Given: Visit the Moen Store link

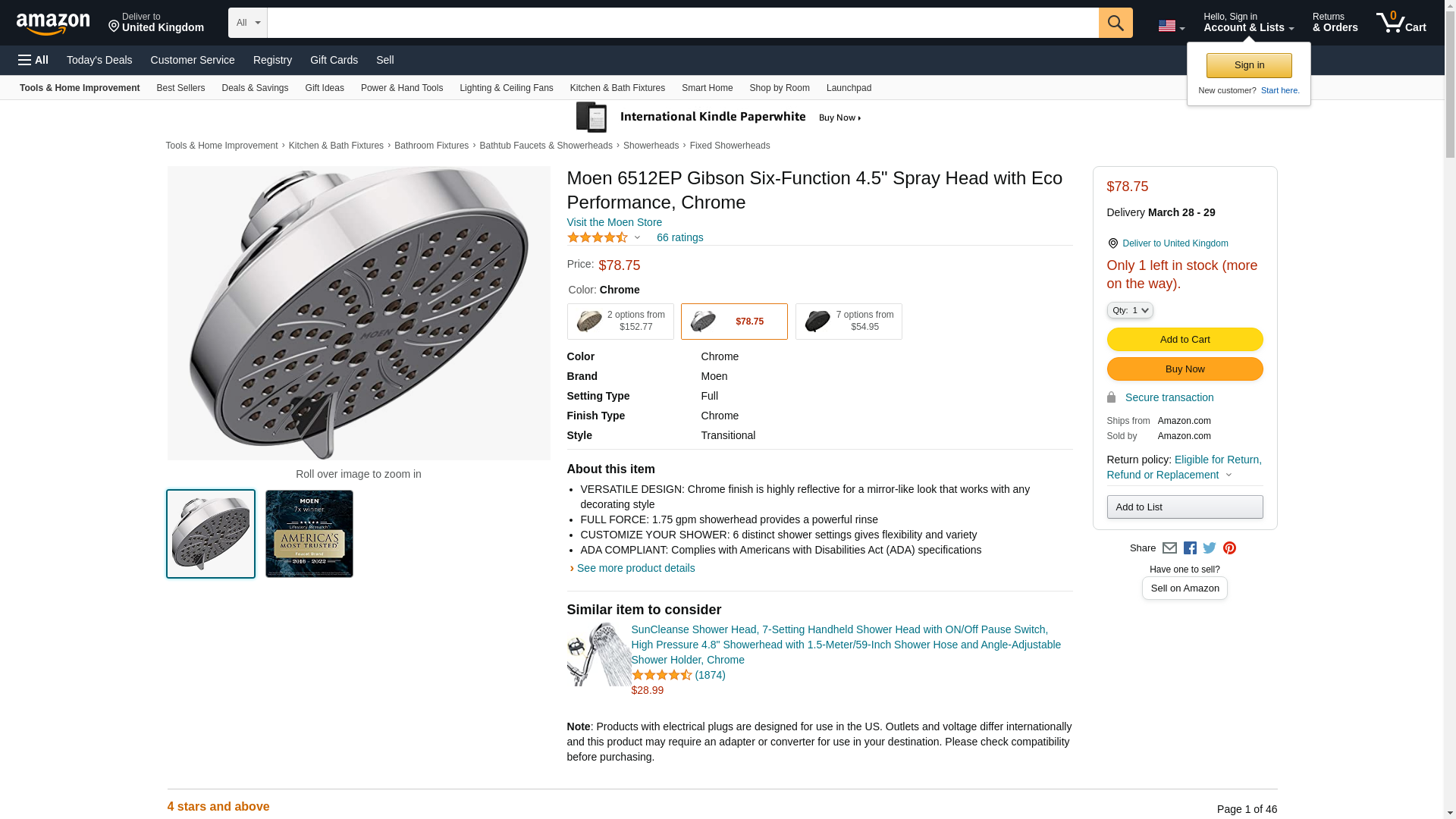Looking at the screenshot, I should pos(614,222).
